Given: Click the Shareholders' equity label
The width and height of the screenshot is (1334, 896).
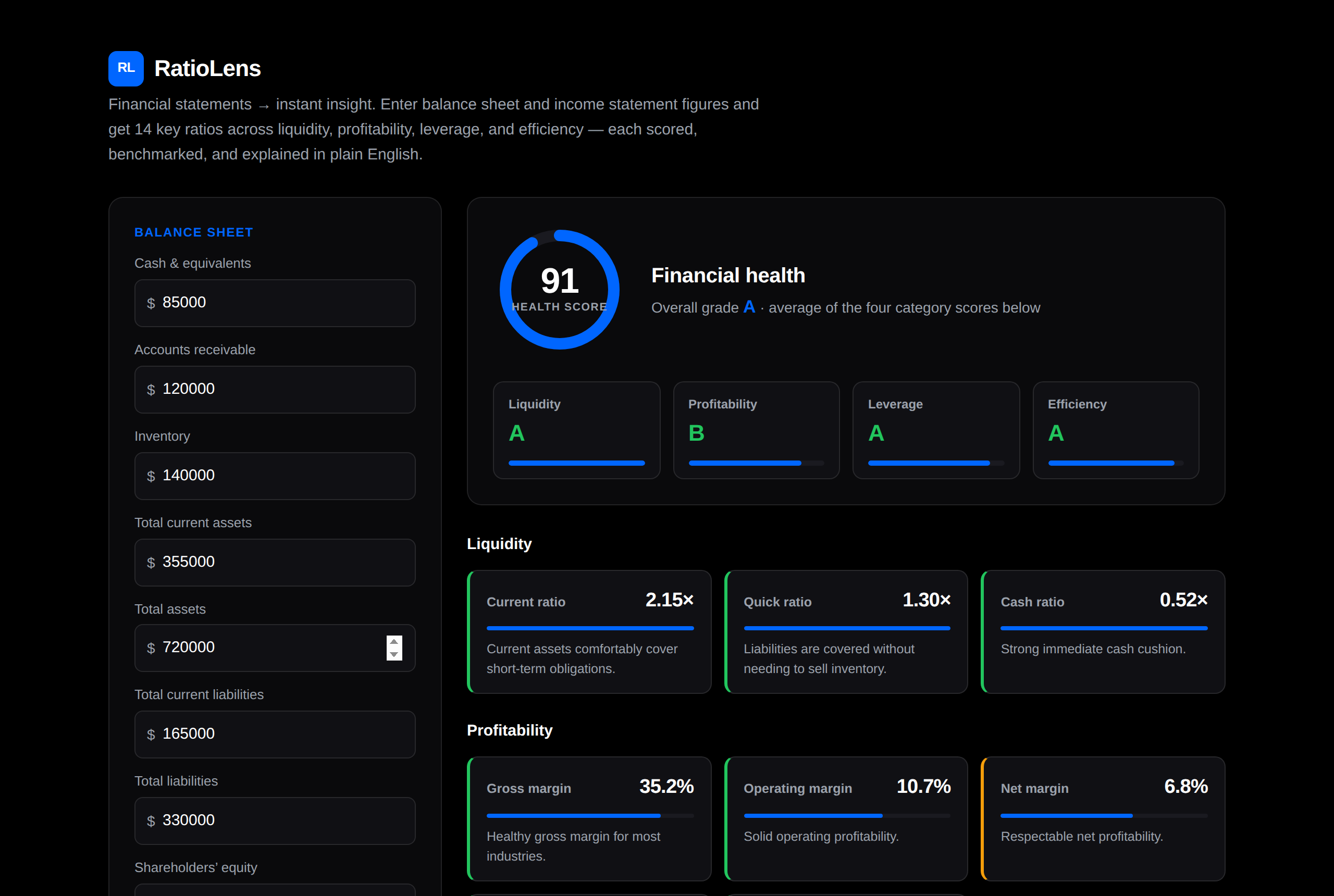Looking at the screenshot, I should 195,867.
